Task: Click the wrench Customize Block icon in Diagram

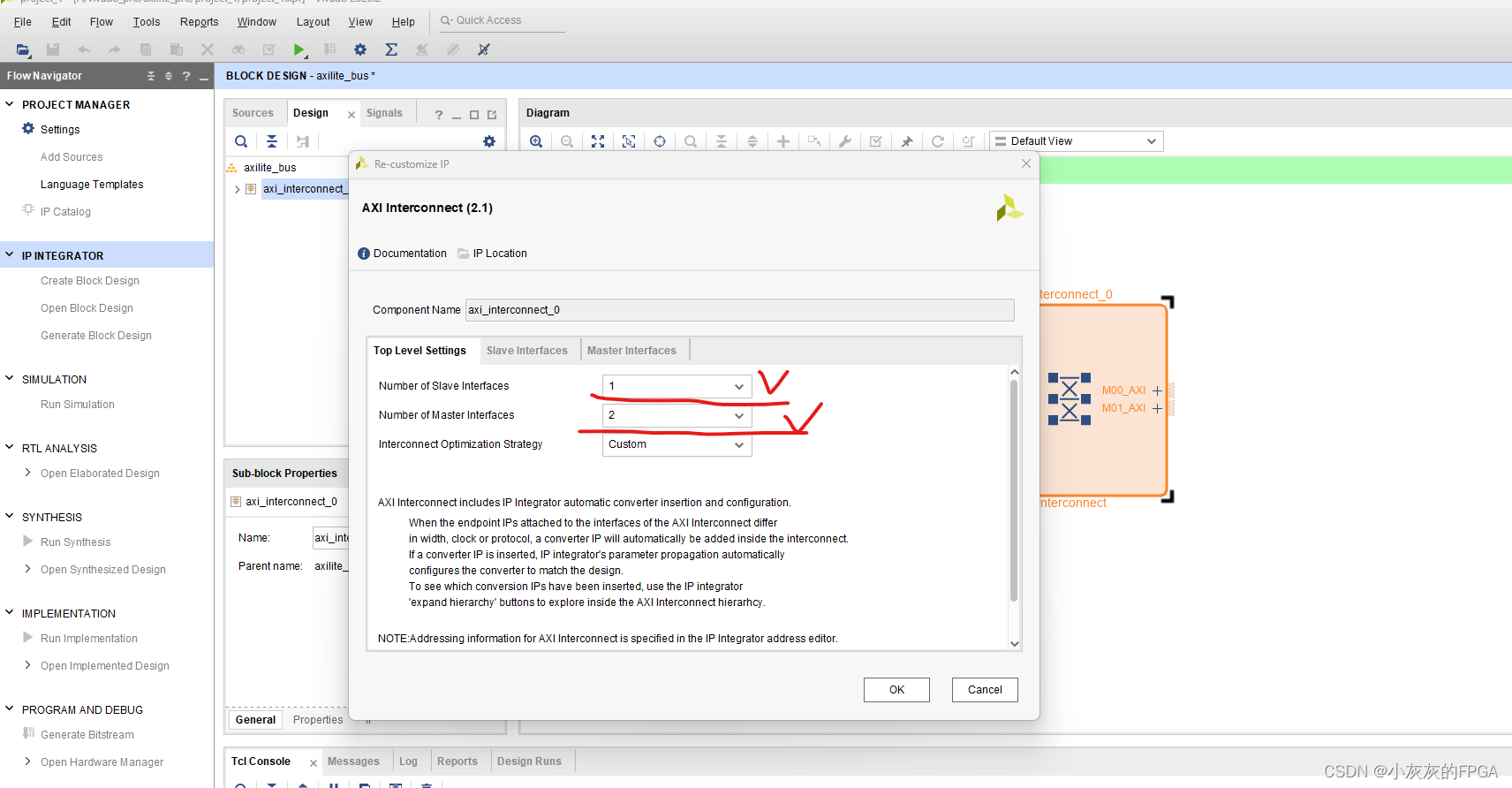Action: click(845, 141)
